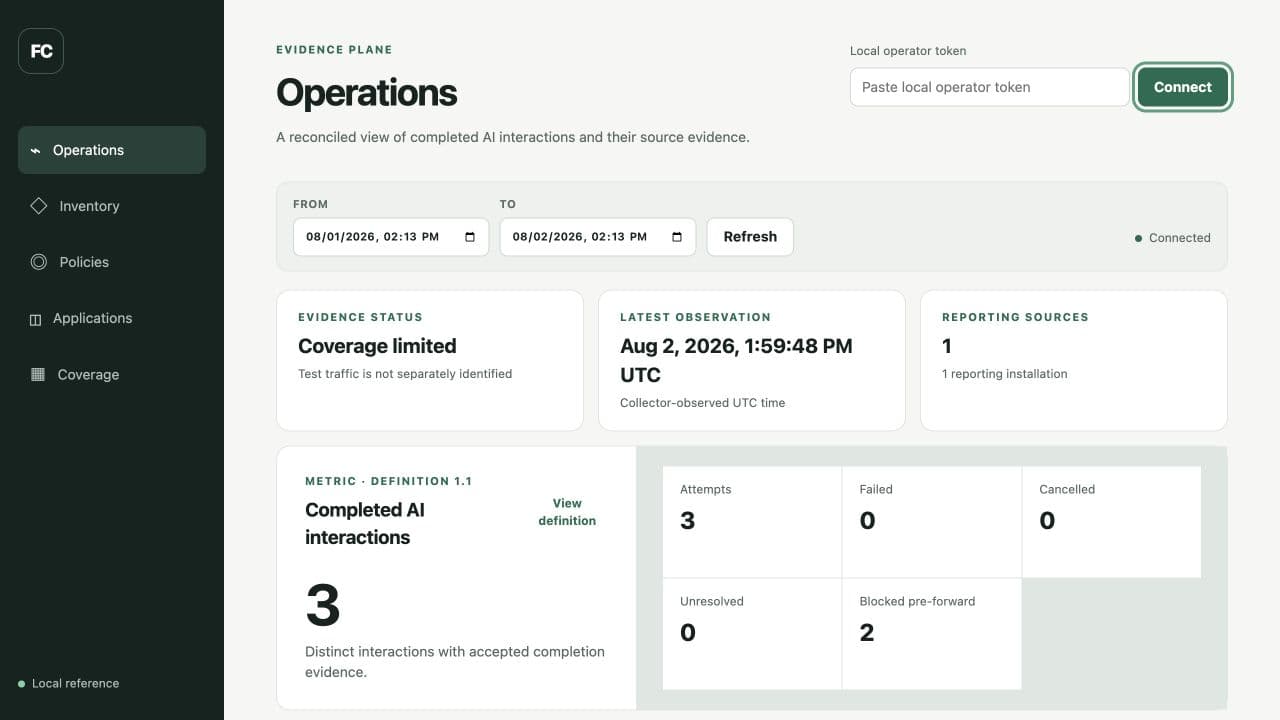Open the Policies page

(x=112, y=262)
